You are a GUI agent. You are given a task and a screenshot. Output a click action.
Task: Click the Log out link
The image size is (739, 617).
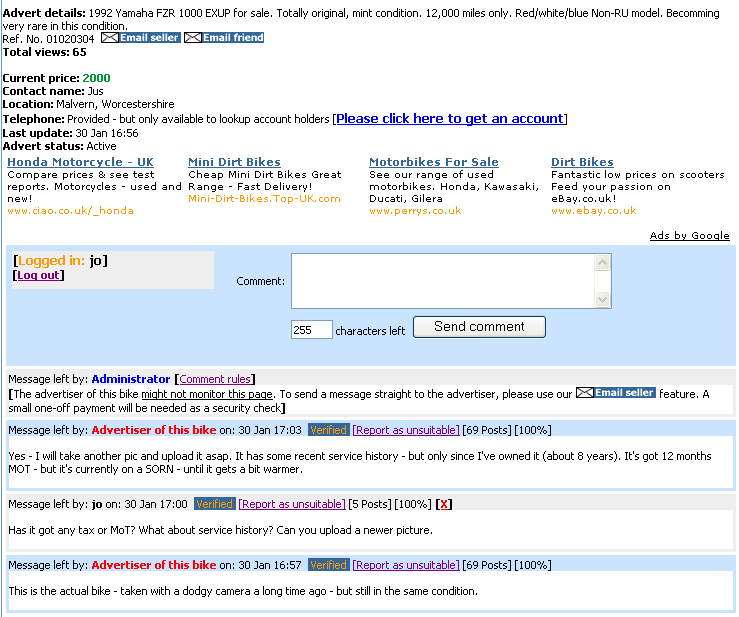pyautogui.click(x=39, y=275)
